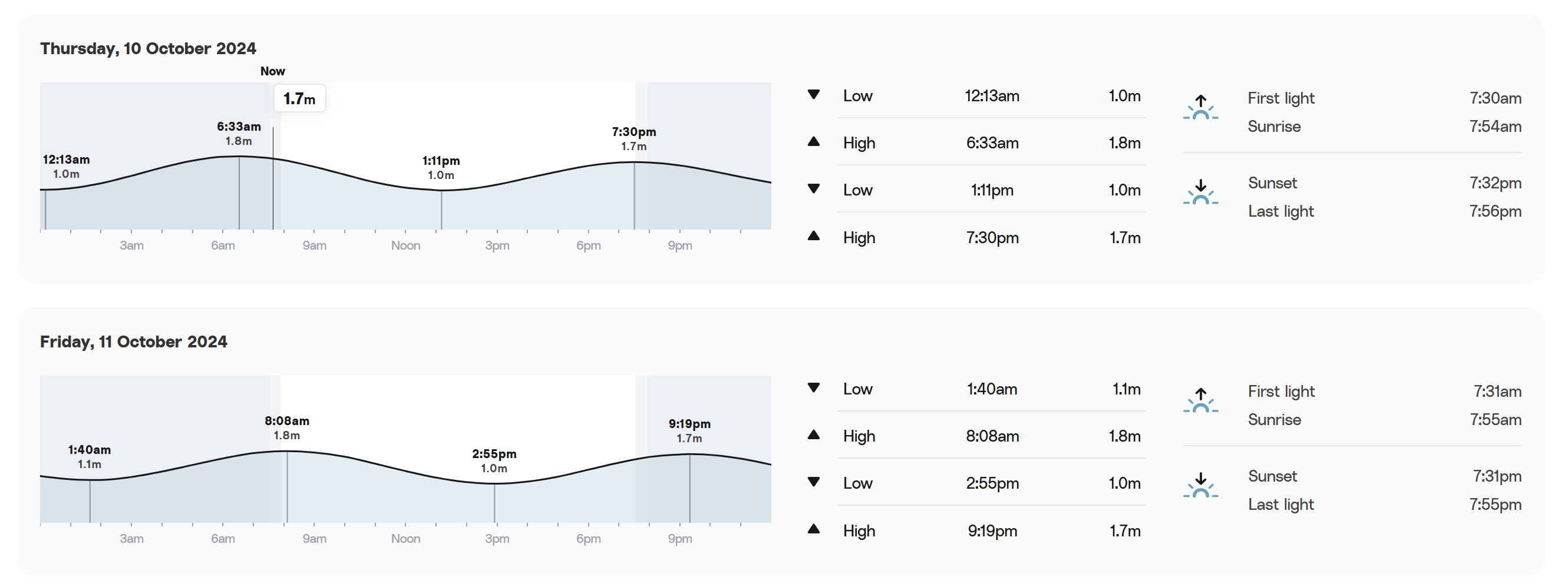
Task: Select the 9:19pm tide label on Friday chart
Action: 689,430
